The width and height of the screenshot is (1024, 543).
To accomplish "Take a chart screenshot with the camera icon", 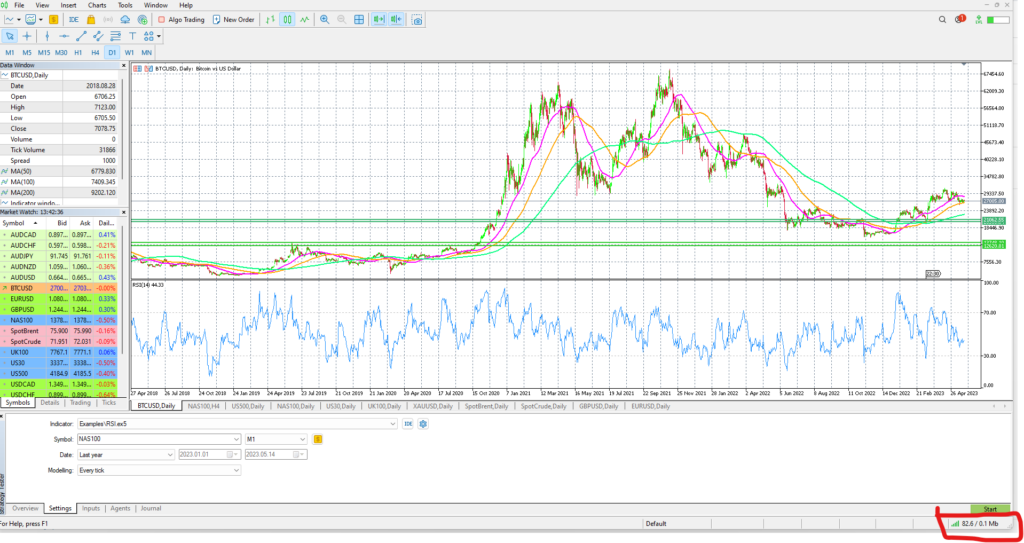I will (417, 20).
